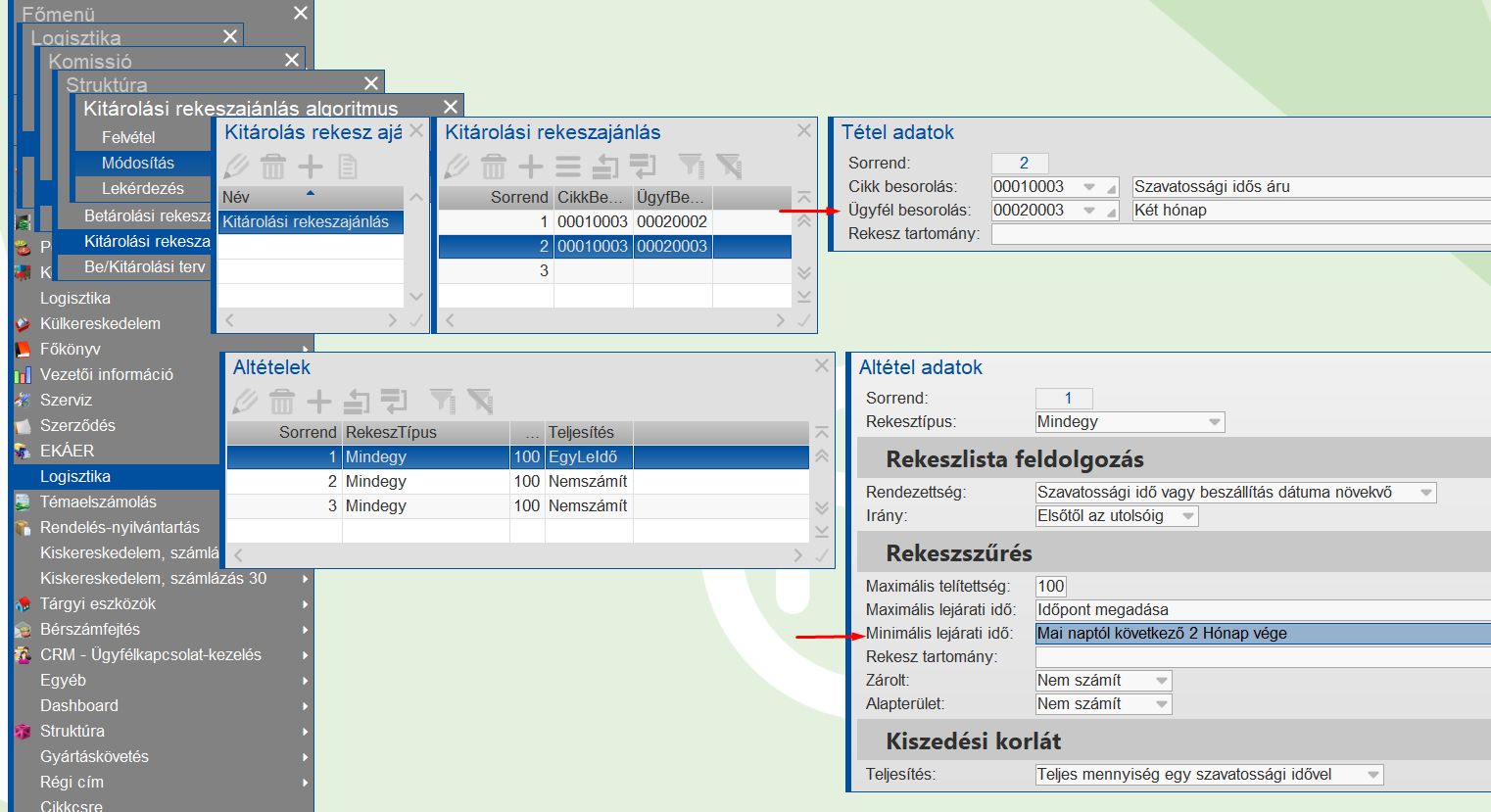Select the Kitárolási rekeszajánlás row under Név

click(311, 222)
